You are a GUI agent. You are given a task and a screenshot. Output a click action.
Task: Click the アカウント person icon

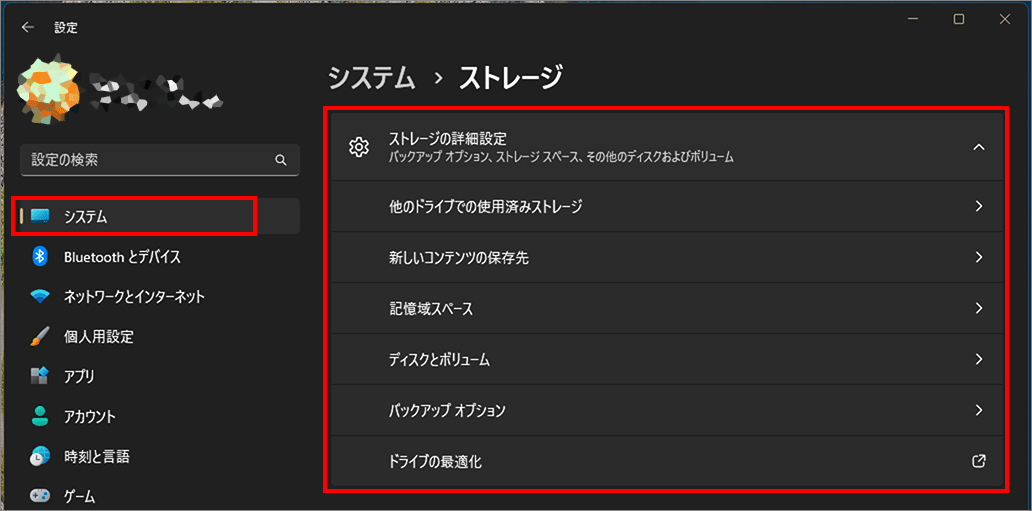40,417
